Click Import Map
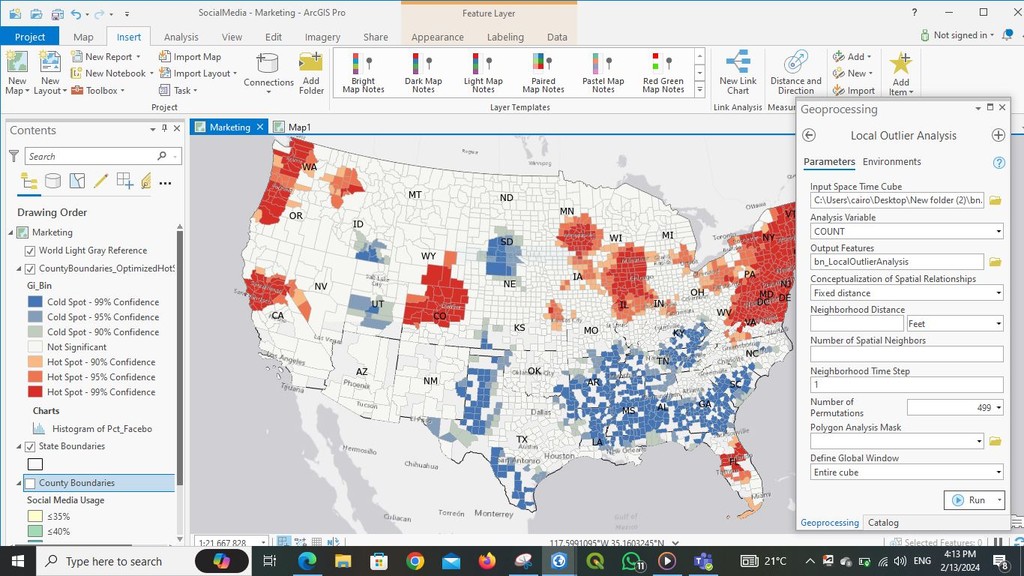Image resolution: width=1024 pixels, height=576 pixels. 190,57
